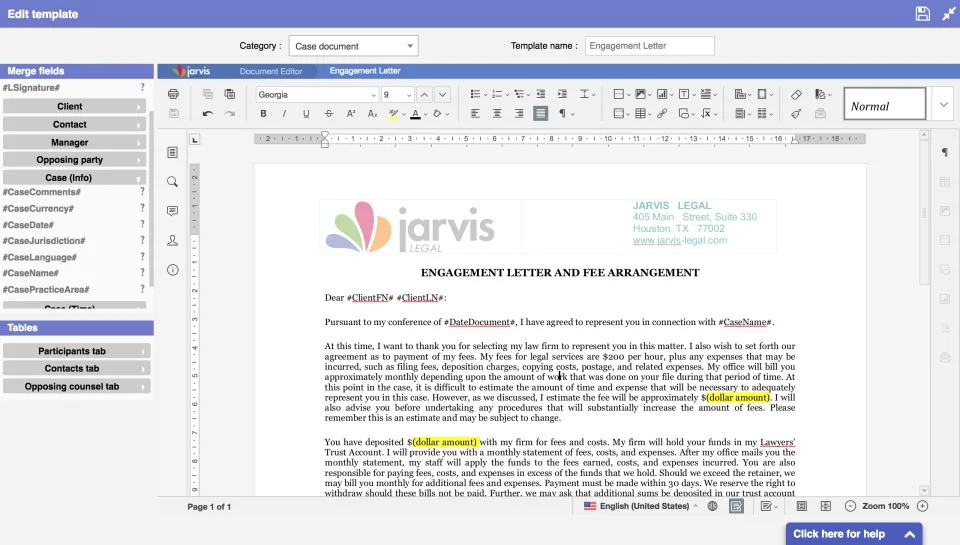Zoom out with the minus button
Viewport: 960px width, 545px height.
tap(850, 506)
